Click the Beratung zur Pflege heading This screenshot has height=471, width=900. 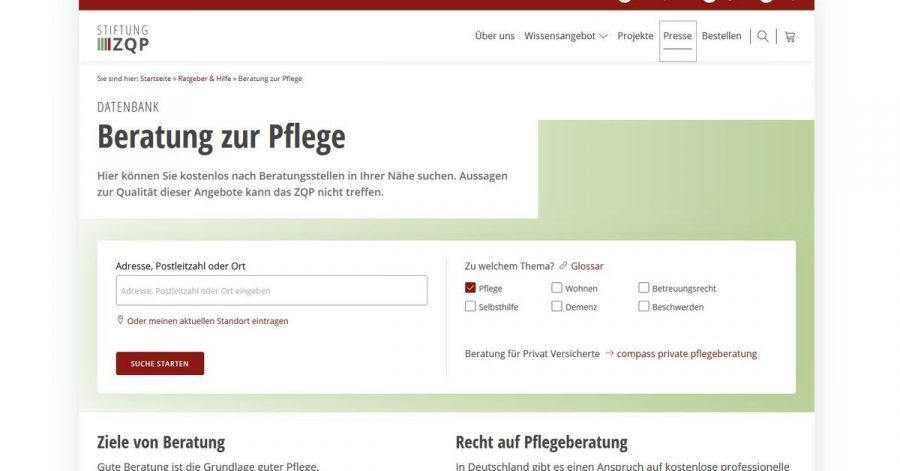[x=222, y=137]
